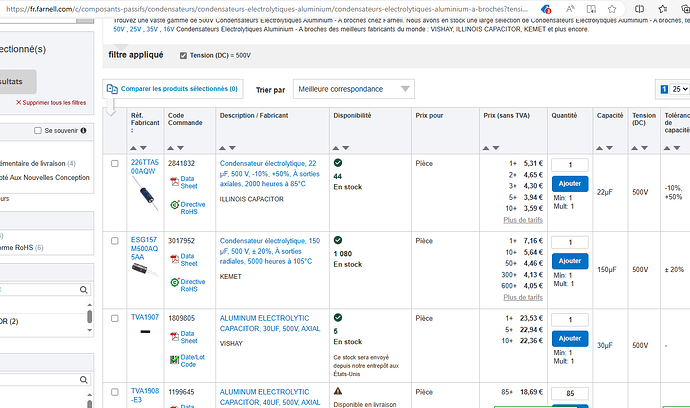
Task: Sort Prix (sans TVA) column descending
Action: click(x=496, y=148)
